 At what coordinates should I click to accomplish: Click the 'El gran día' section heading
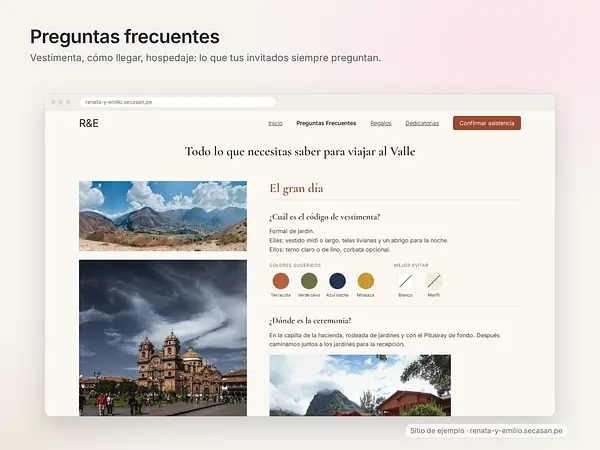click(x=296, y=189)
